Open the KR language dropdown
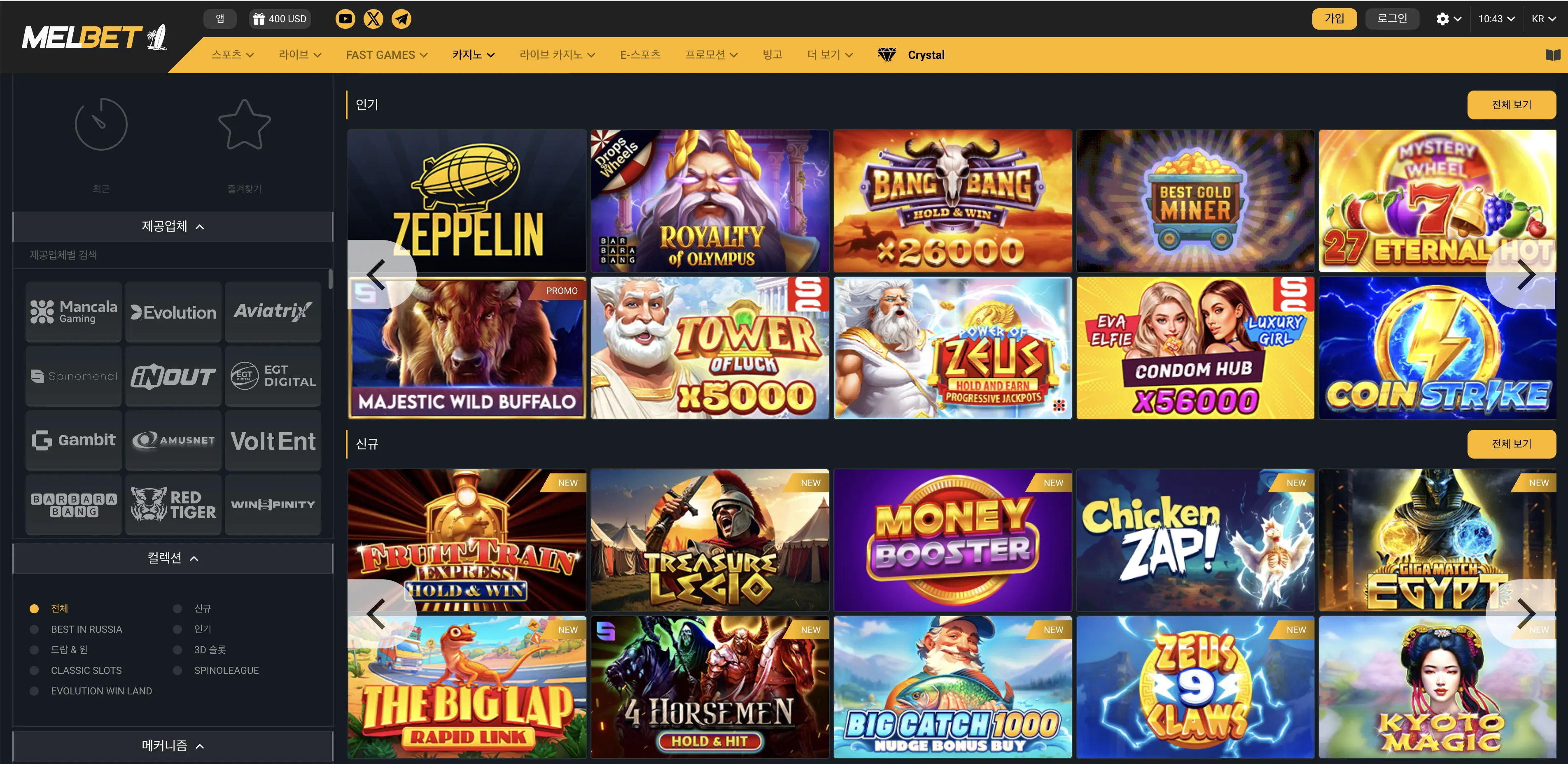Image resolution: width=1568 pixels, height=764 pixels. click(1544, 19)
